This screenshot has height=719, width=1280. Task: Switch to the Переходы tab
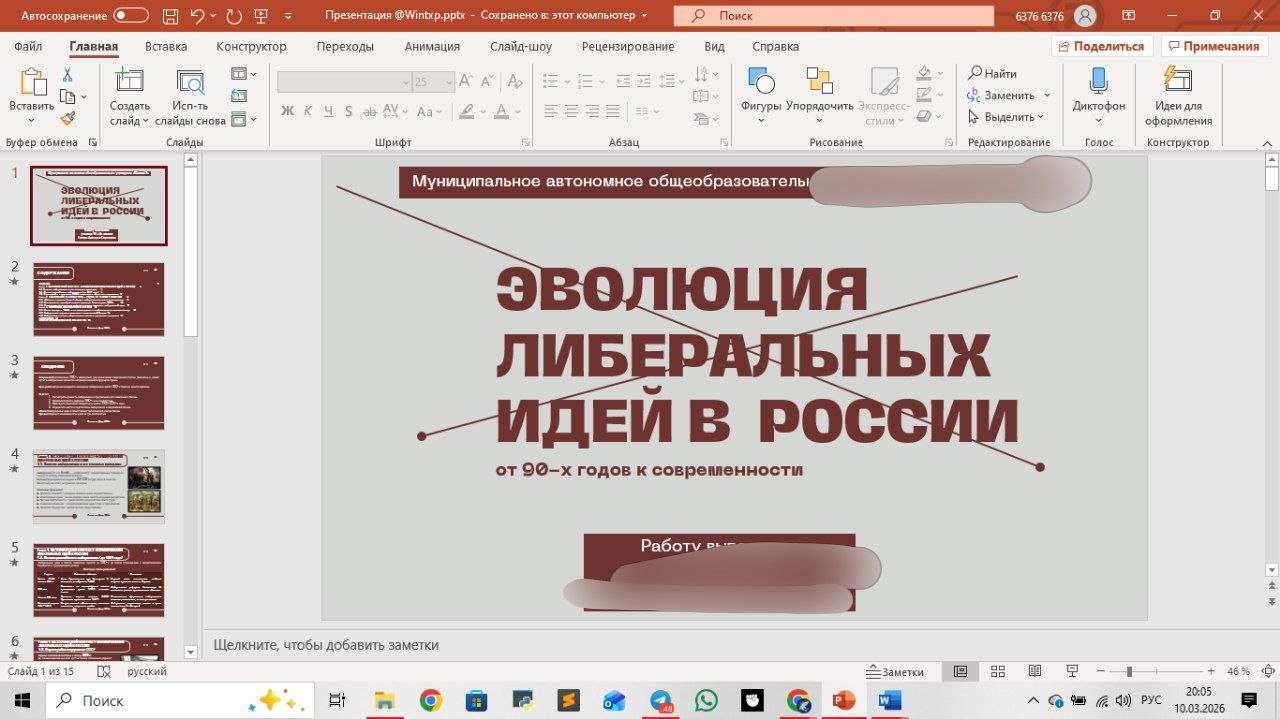click(x=345, y=46)
